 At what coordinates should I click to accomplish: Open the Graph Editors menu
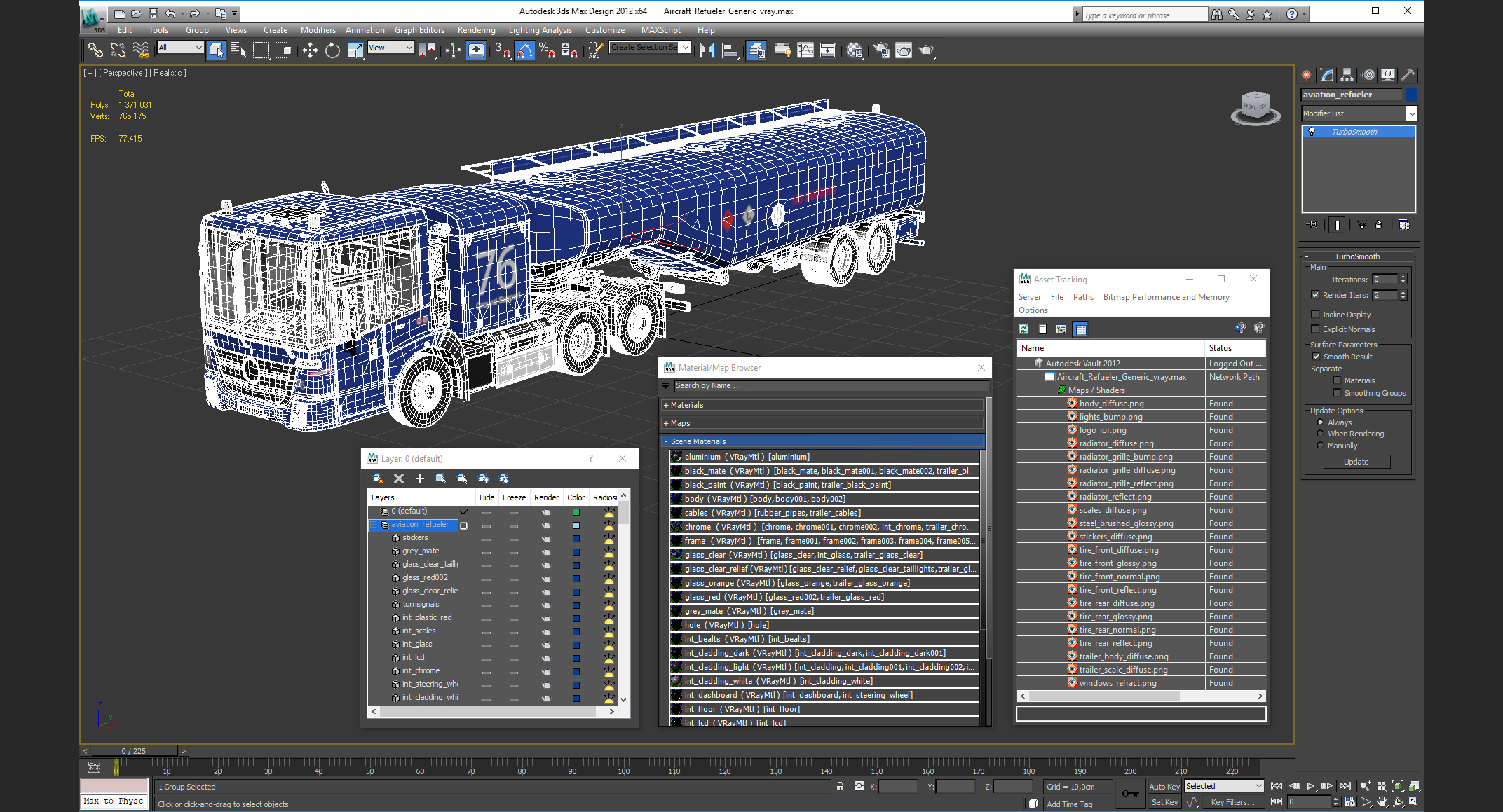click(419, 30)
